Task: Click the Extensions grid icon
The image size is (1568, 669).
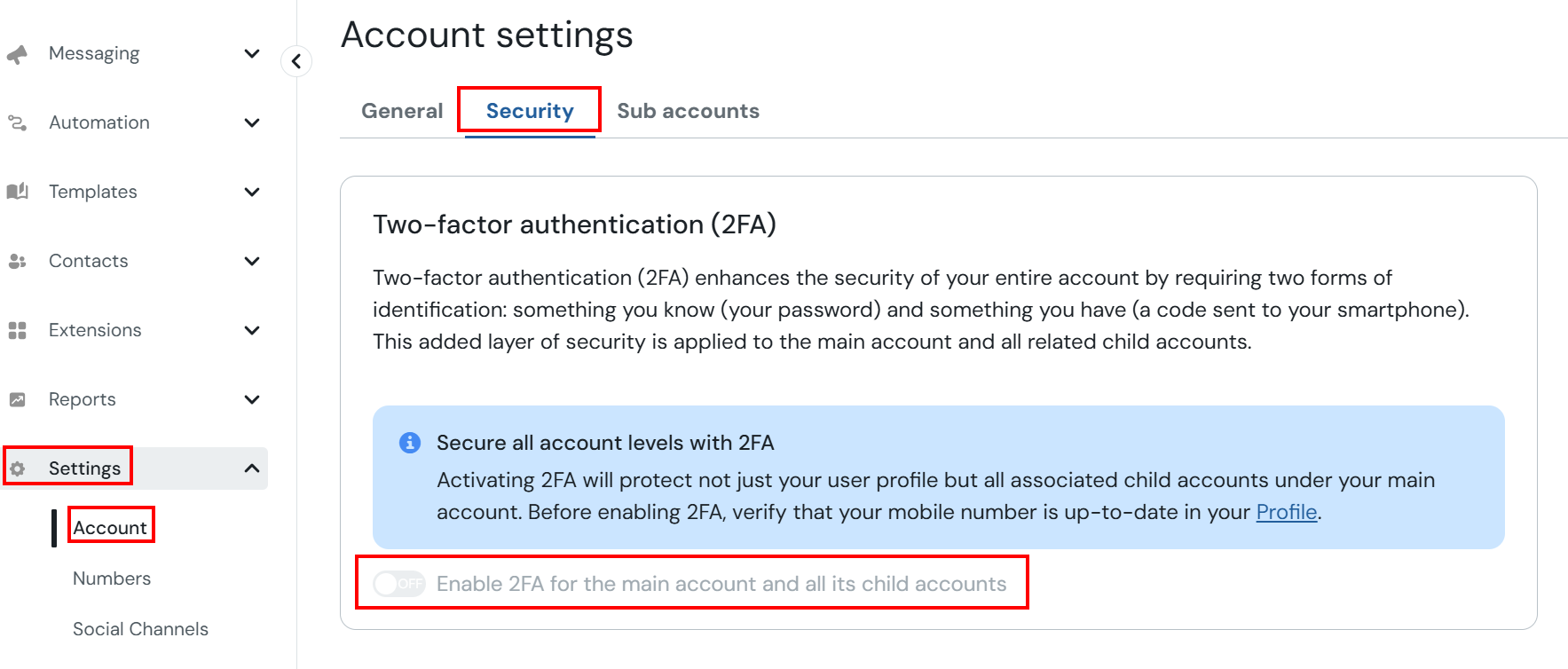Action: [17, 330]
